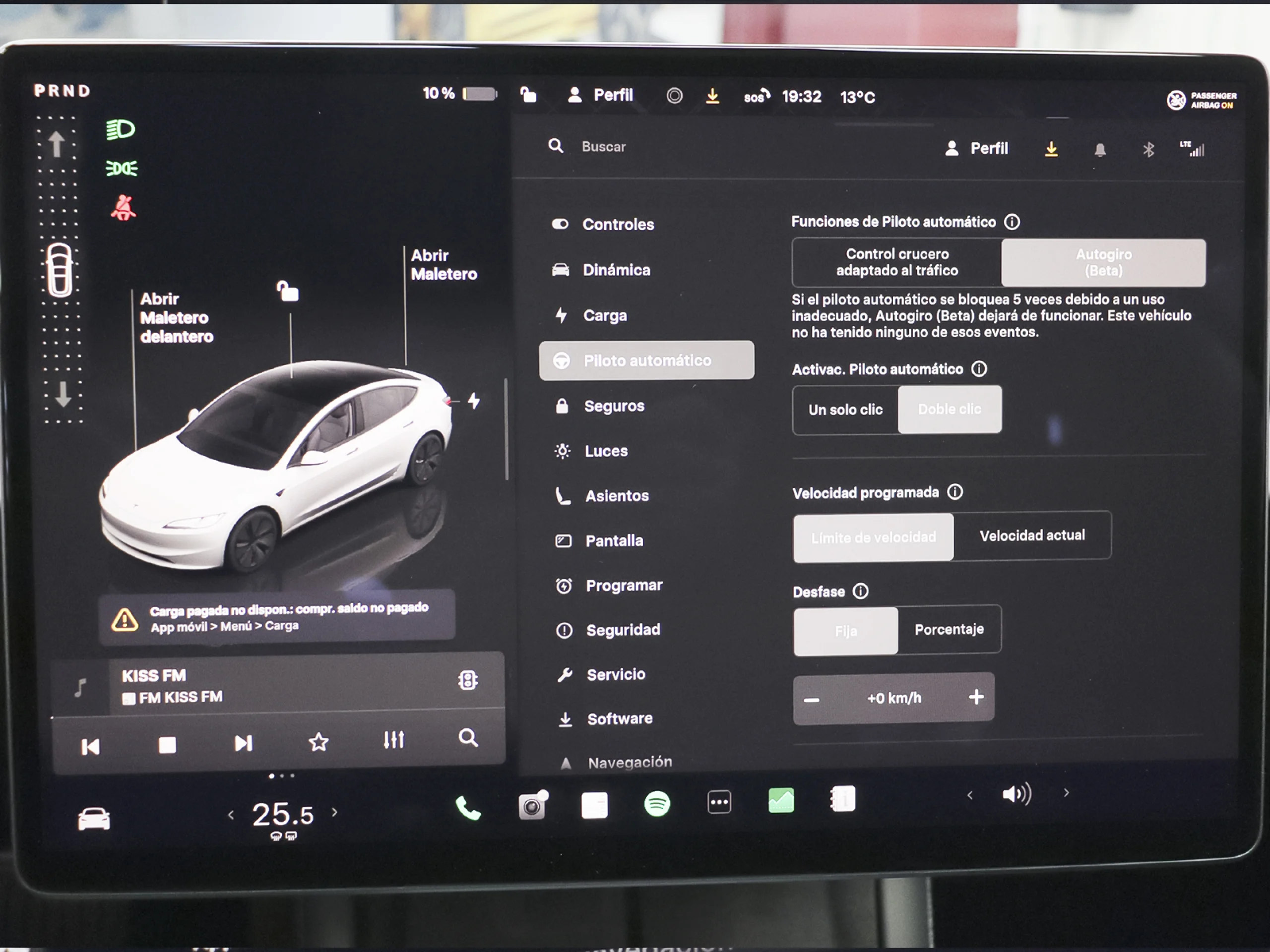The width and height of the screenshot is (1270, 952).
Task: Open the energy consumption chart icon
Action: pyautogui.click(x=781, y=800)
